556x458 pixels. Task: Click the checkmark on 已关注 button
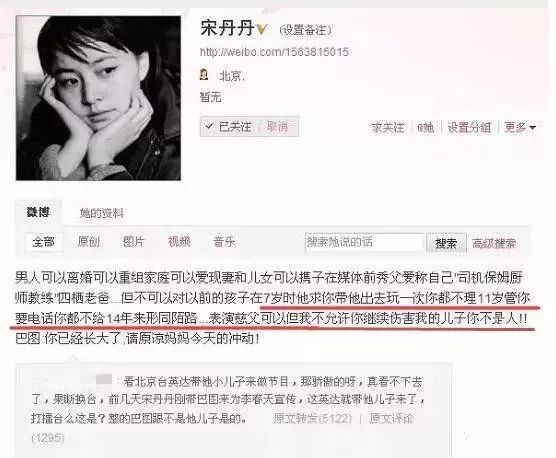tap(209, 126)
